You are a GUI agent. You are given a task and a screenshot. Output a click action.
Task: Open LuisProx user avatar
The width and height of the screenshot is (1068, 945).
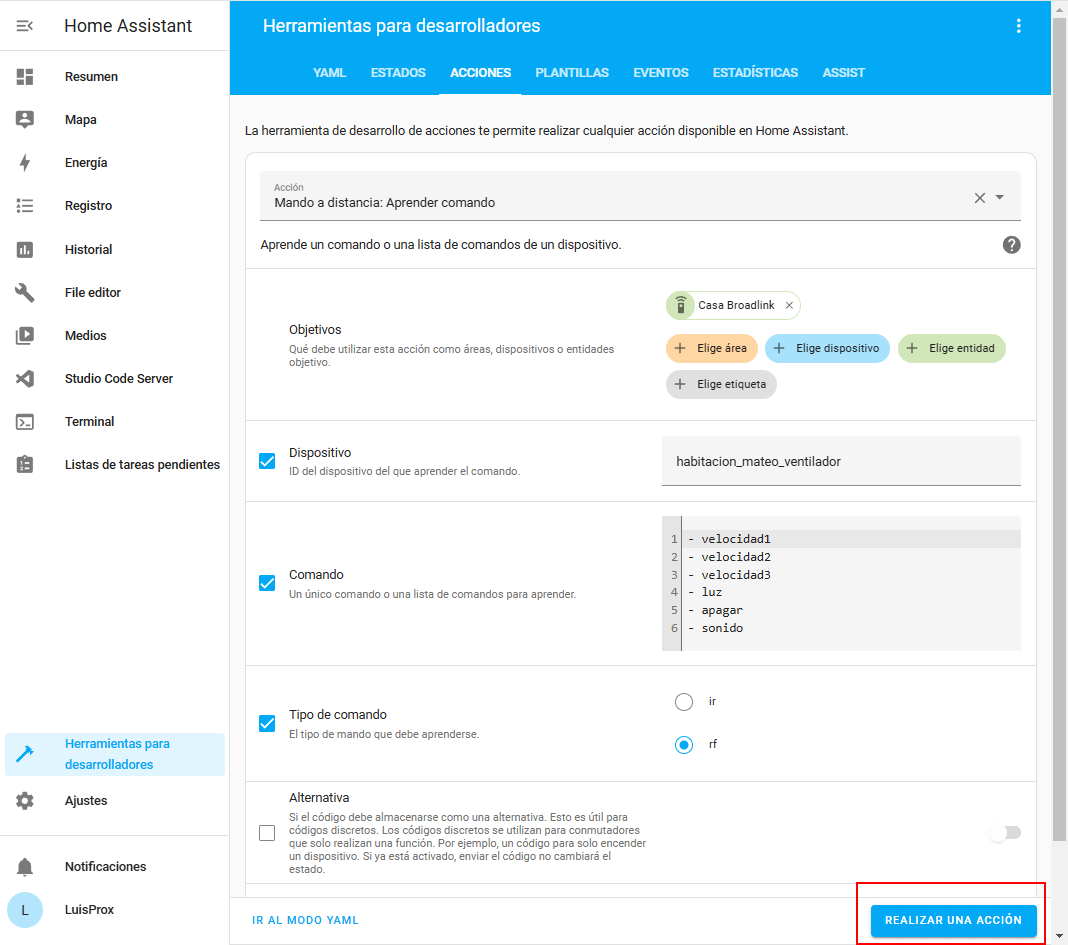click(25, 910)
